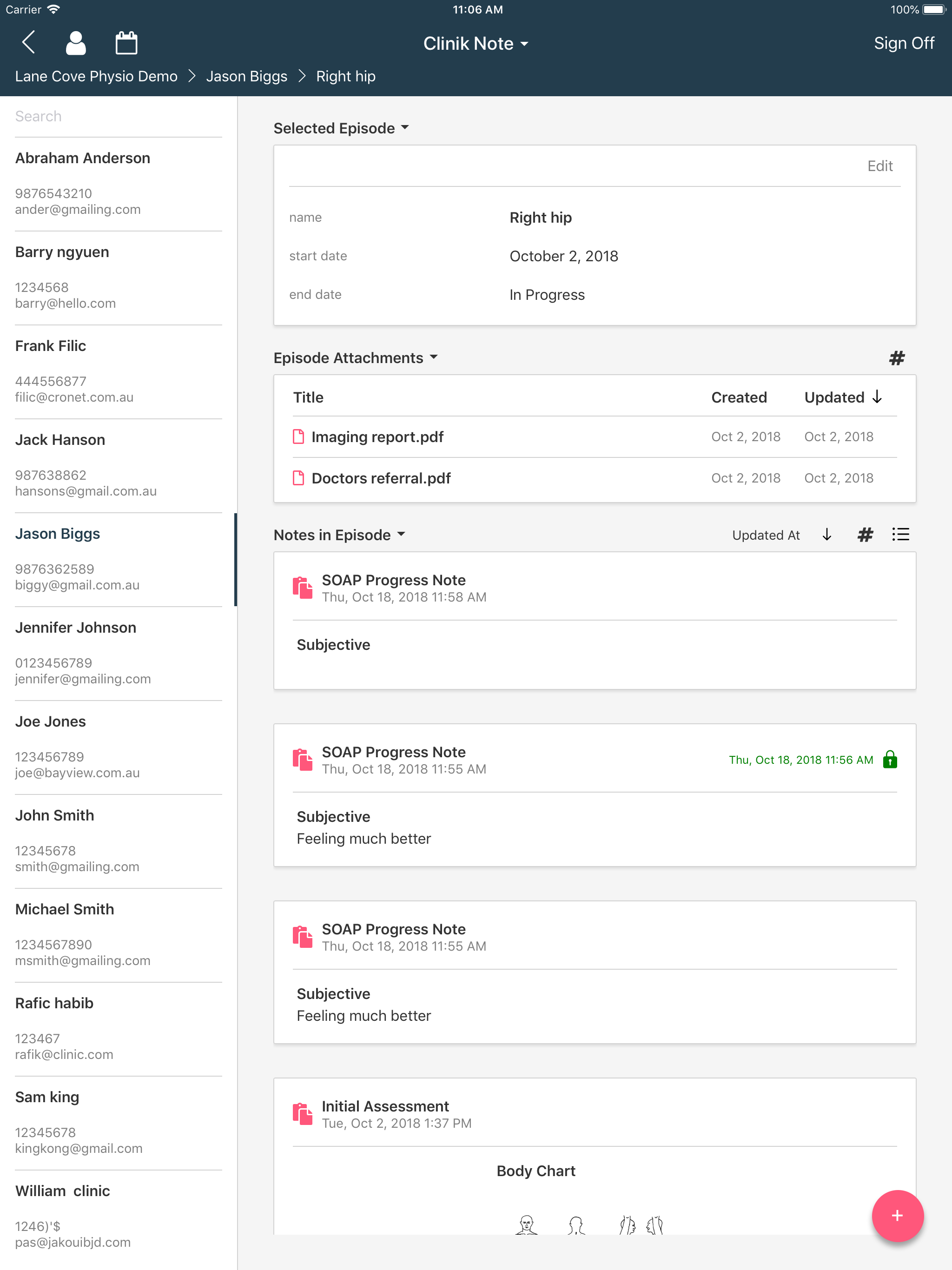Click the Created column header
Screen dimensions: 952x1270
(x=738, y=397)
